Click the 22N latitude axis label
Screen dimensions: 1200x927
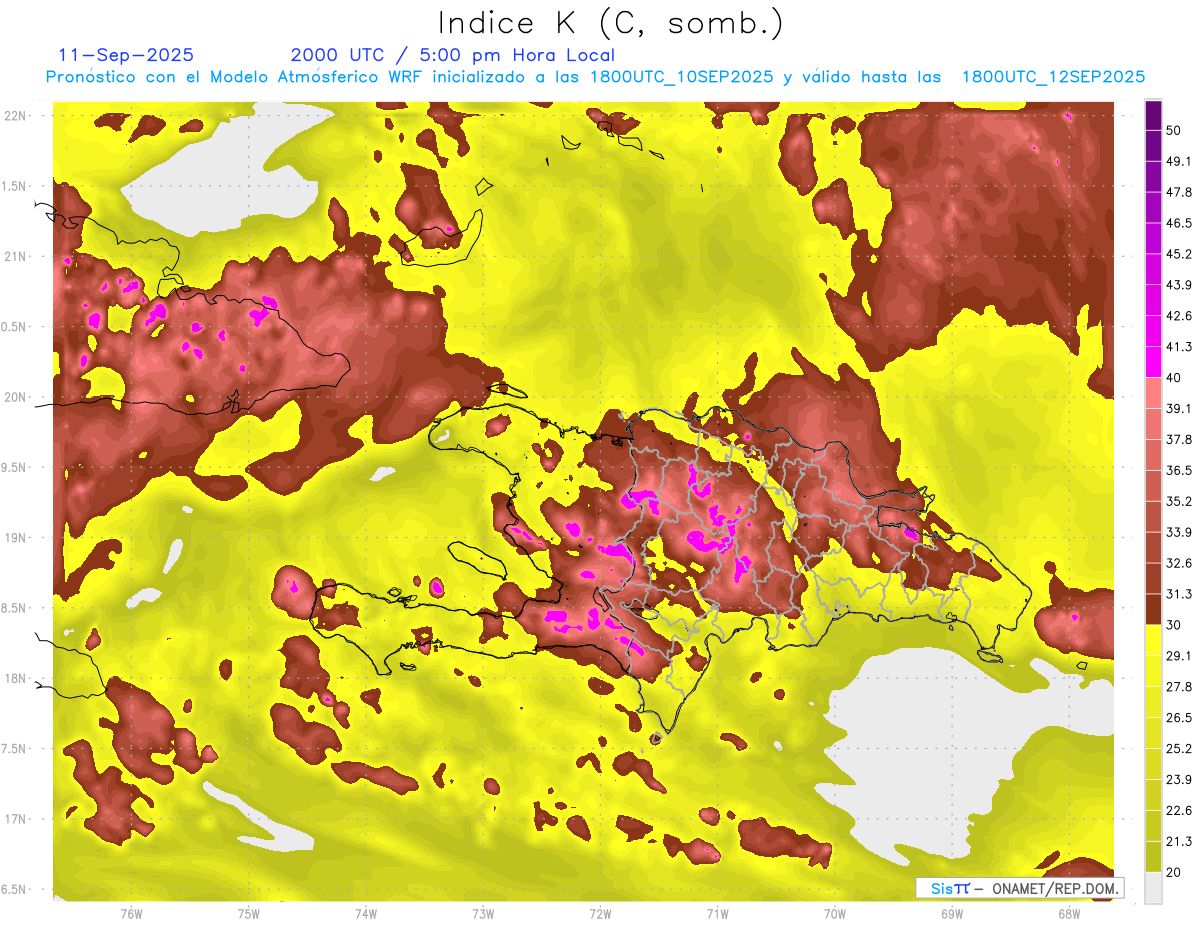[17, 116]
